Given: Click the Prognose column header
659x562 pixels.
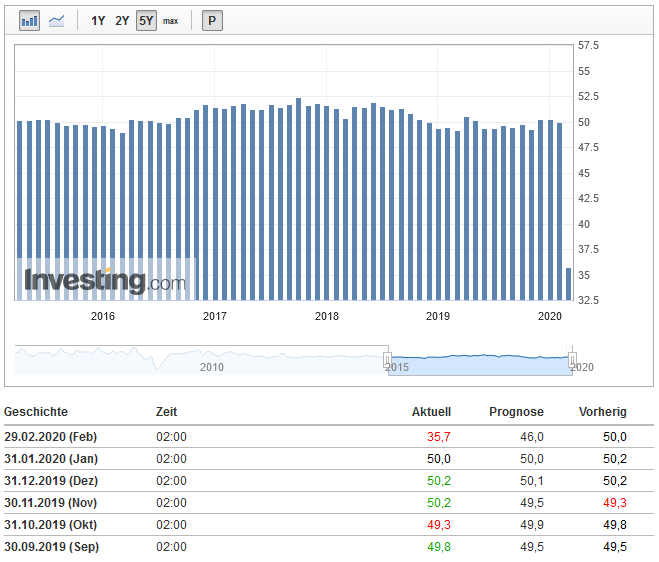Looking at the screenshot, I should 516,412.
